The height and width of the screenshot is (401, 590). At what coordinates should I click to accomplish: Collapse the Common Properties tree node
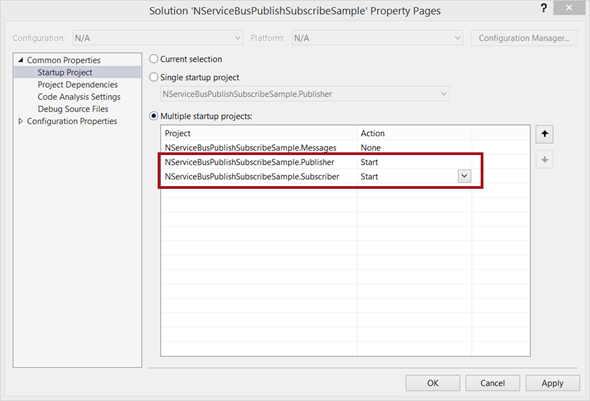point(21,60)
